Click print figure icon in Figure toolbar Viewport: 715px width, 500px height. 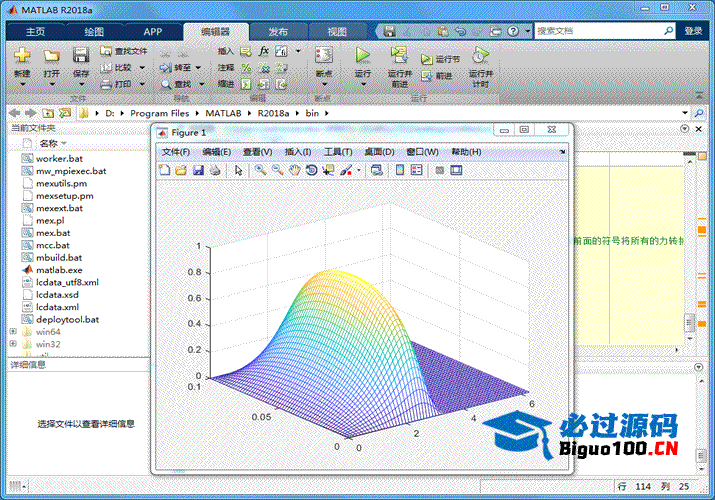point(215,170)
